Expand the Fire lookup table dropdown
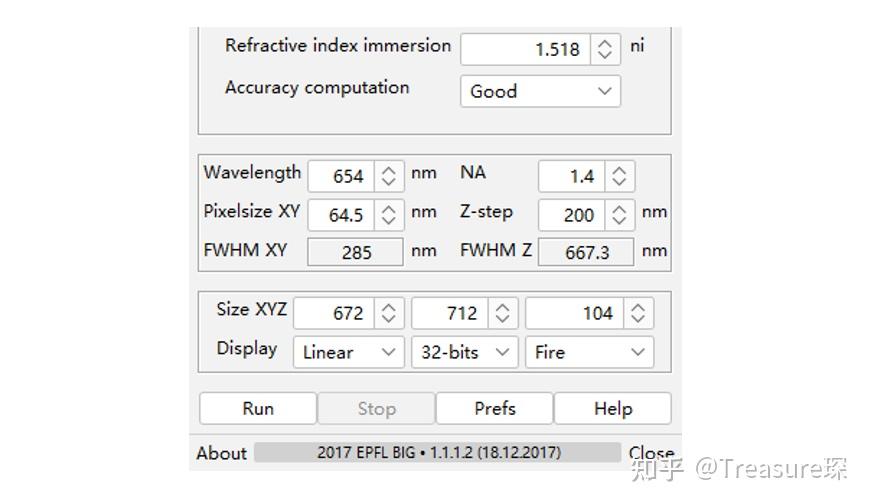Viewport: 869px width, 504px height. (589, 352)
